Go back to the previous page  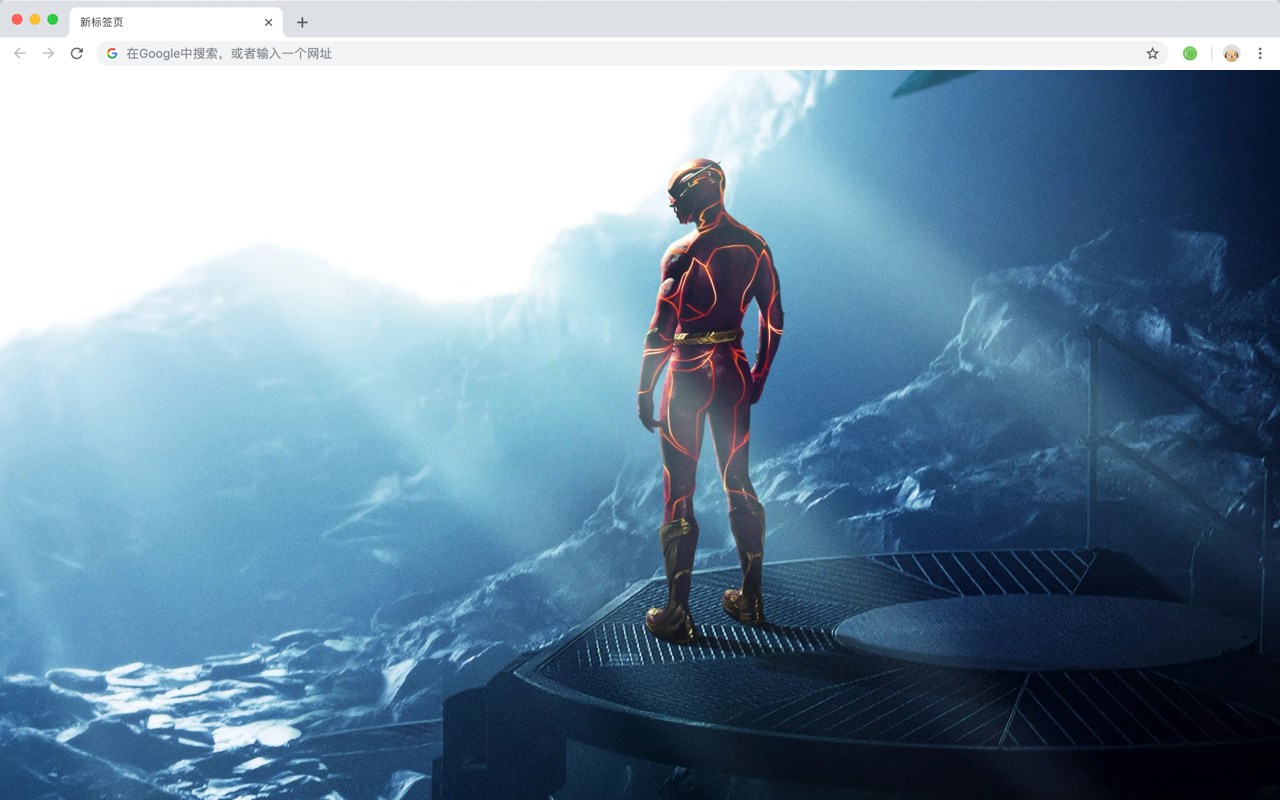click(20, 53)
